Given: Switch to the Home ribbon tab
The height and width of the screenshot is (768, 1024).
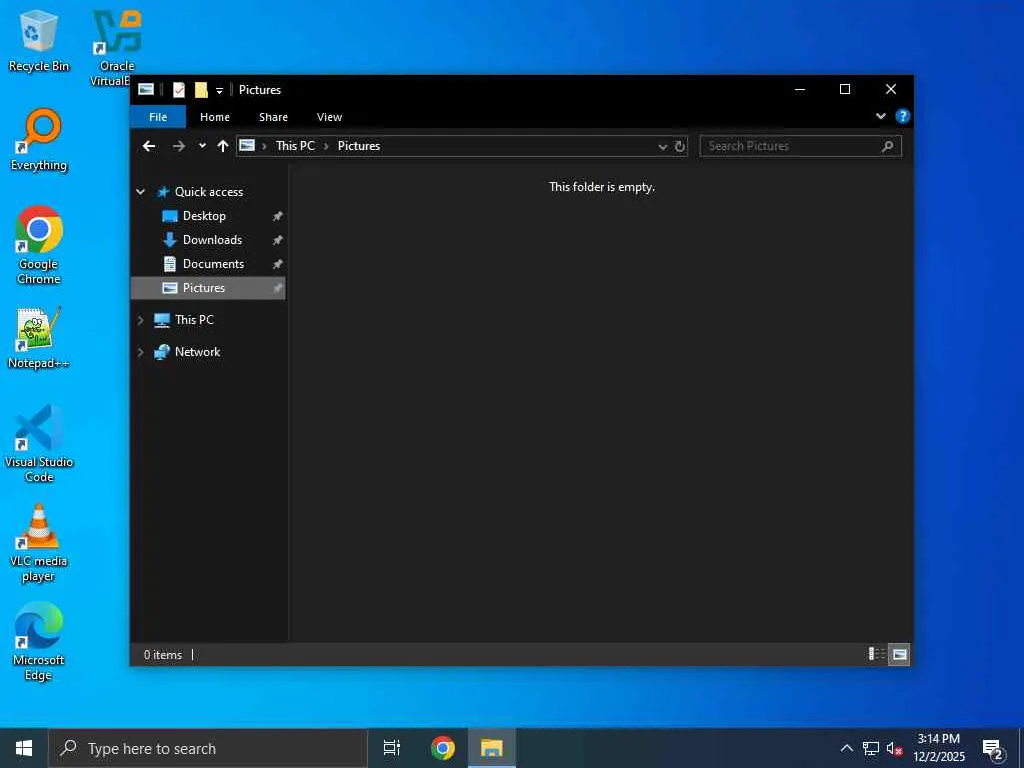Looking at the screenshot, I should (215, 117).
